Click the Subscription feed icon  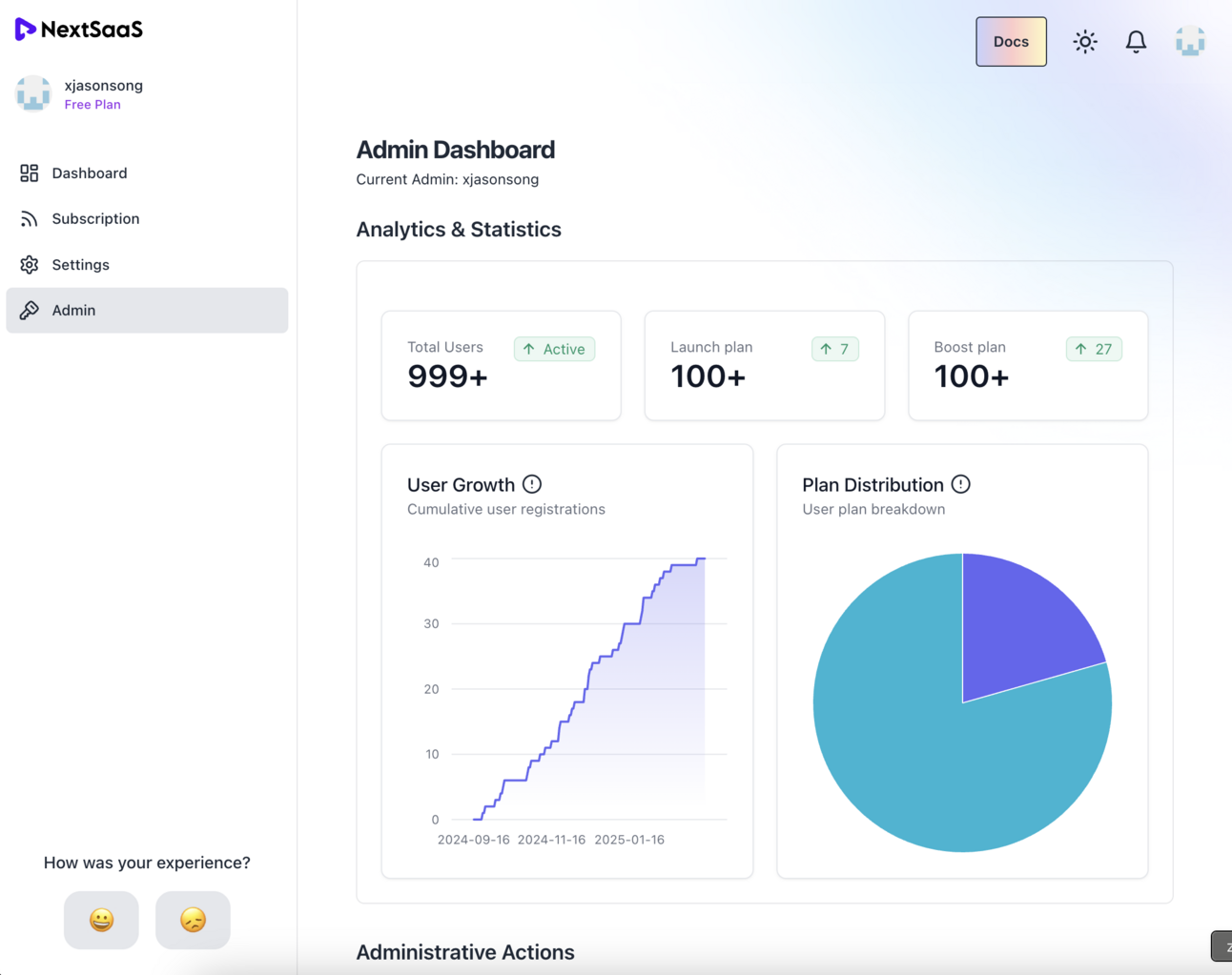(x=28, y=218)
